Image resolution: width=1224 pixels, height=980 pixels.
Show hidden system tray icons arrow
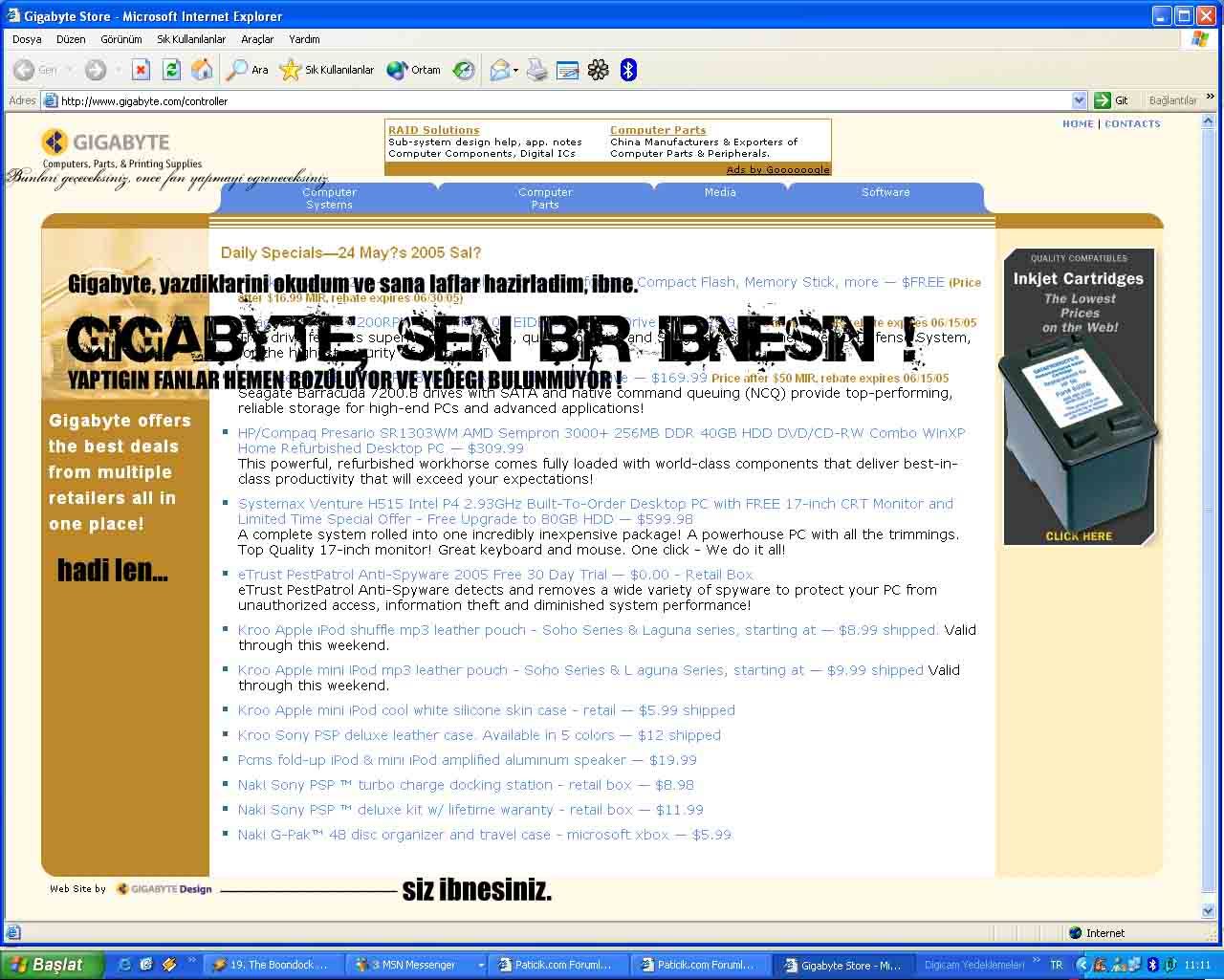pyautogui.click(x=1082, y=965)
